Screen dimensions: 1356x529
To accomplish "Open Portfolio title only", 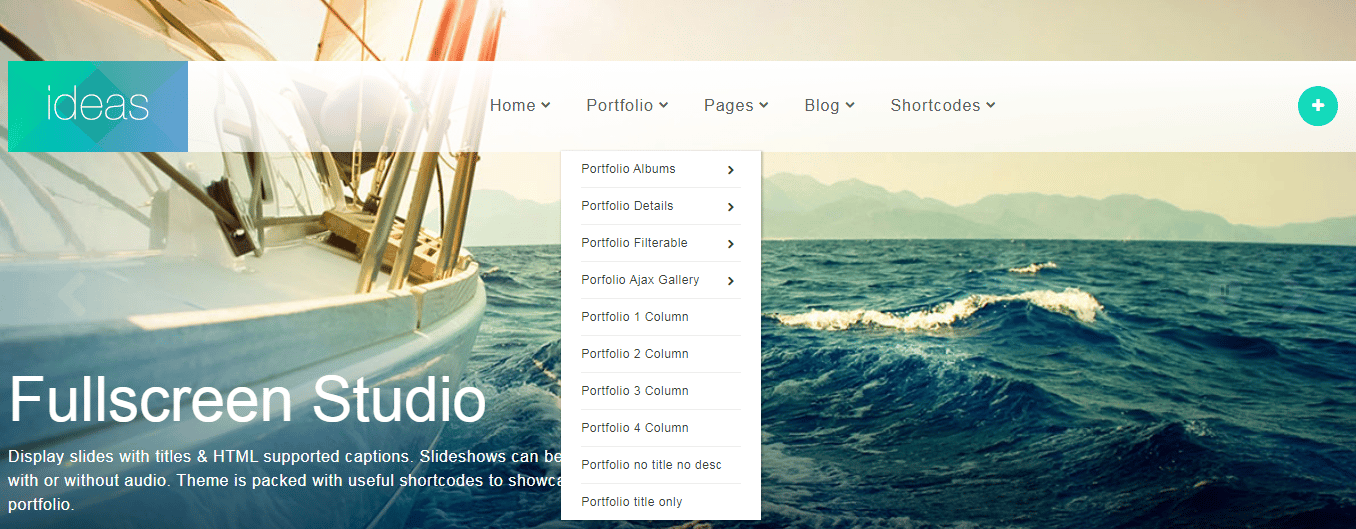I will click(632, 502).
